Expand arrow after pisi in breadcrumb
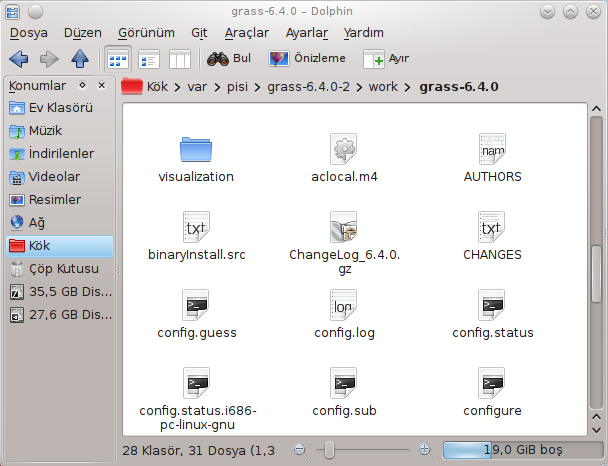The width and height of the screenshot is (608, 466). [257, 88]
